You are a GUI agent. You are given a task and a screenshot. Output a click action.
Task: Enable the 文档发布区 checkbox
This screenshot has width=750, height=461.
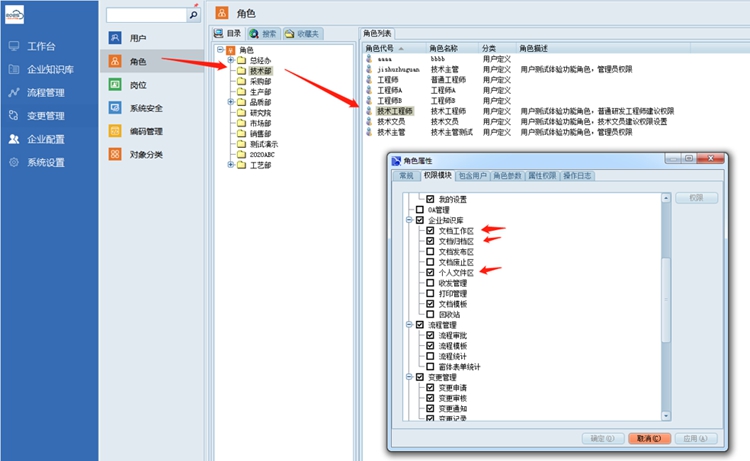pyautogui.click(x=430, y=251)
